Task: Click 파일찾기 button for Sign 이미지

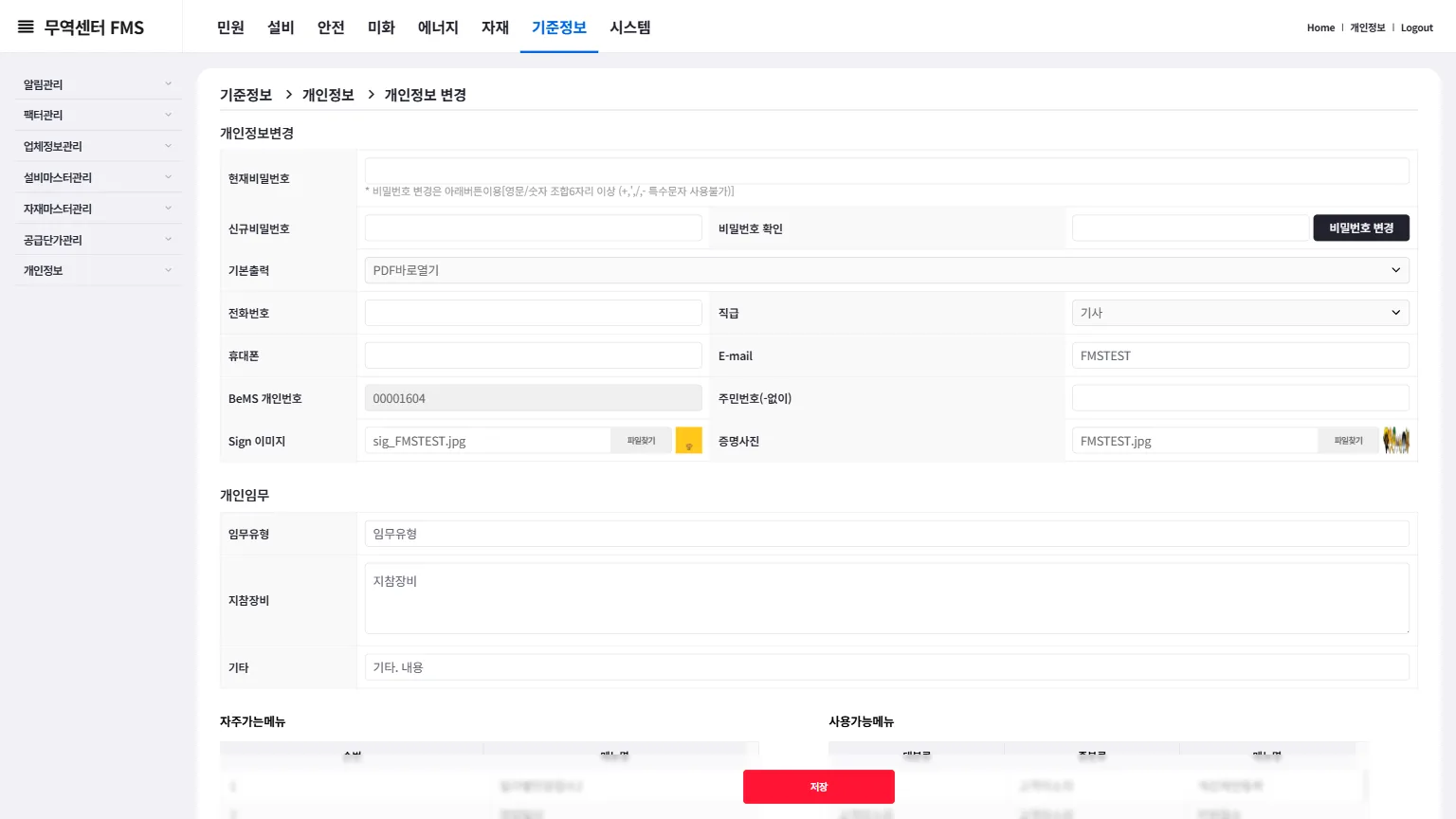Action: coord(642,441)
